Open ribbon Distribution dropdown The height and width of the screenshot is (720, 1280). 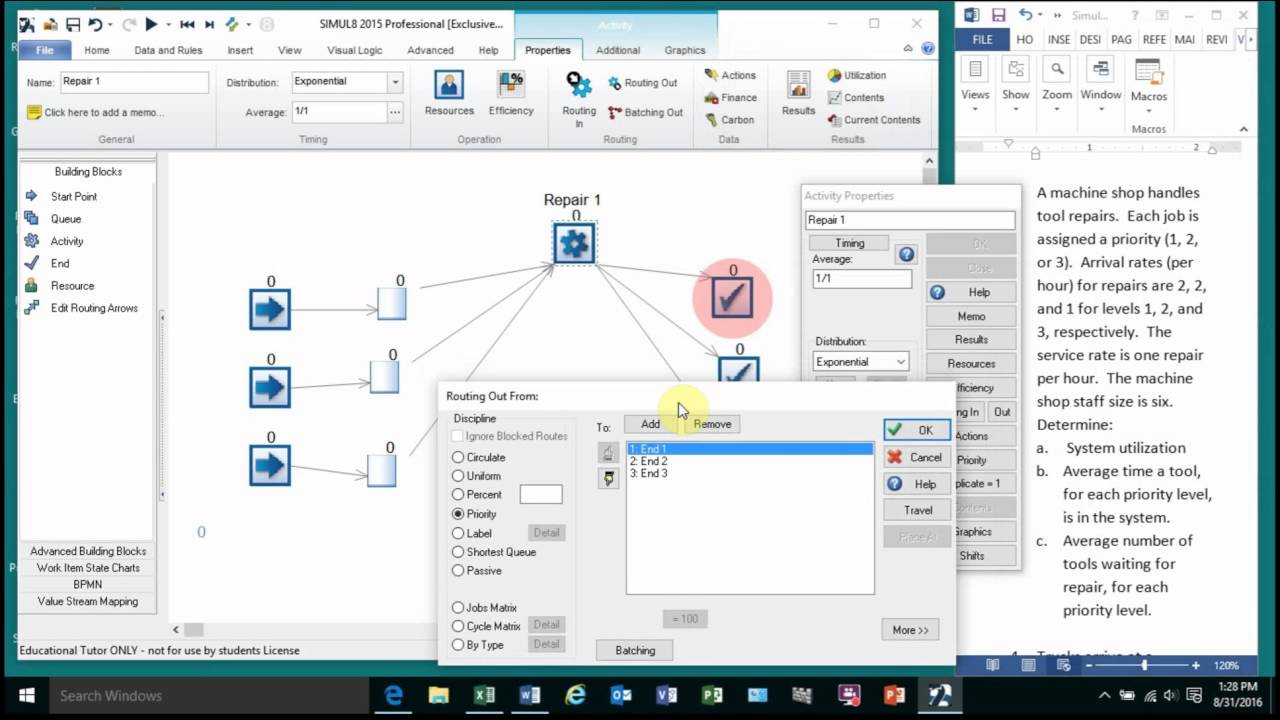[x=395, y=82]
